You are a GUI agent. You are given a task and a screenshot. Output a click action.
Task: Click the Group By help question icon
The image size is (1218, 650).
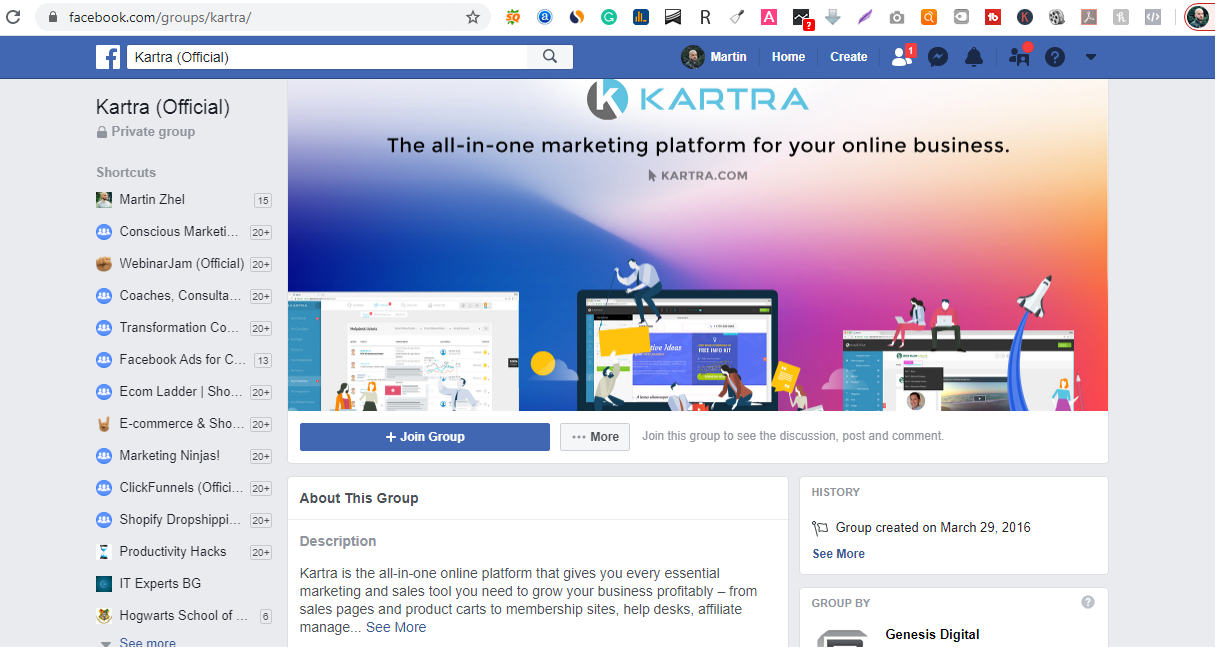point(1088,602)
